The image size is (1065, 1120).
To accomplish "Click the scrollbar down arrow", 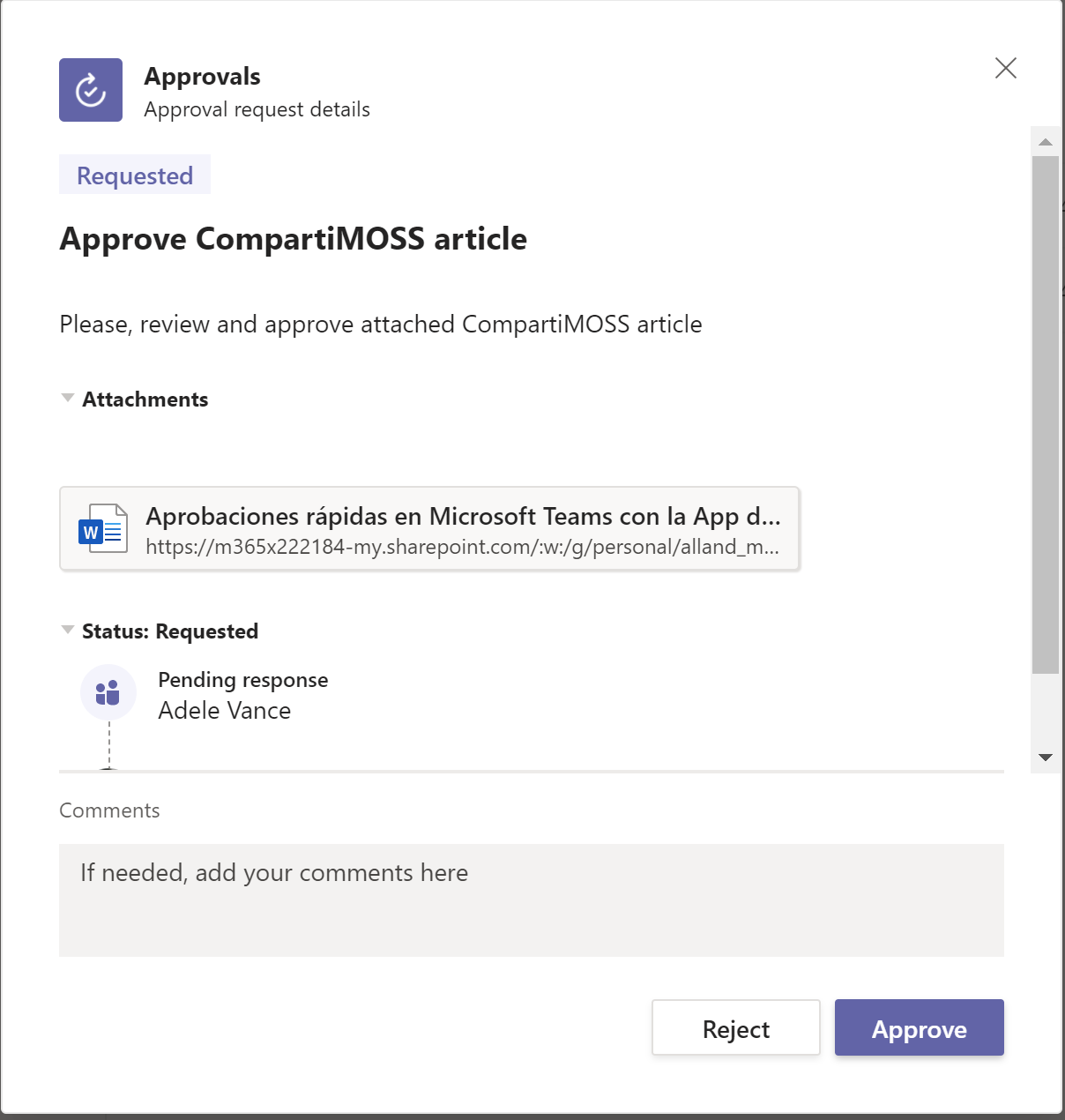I will click(1046, 758).
